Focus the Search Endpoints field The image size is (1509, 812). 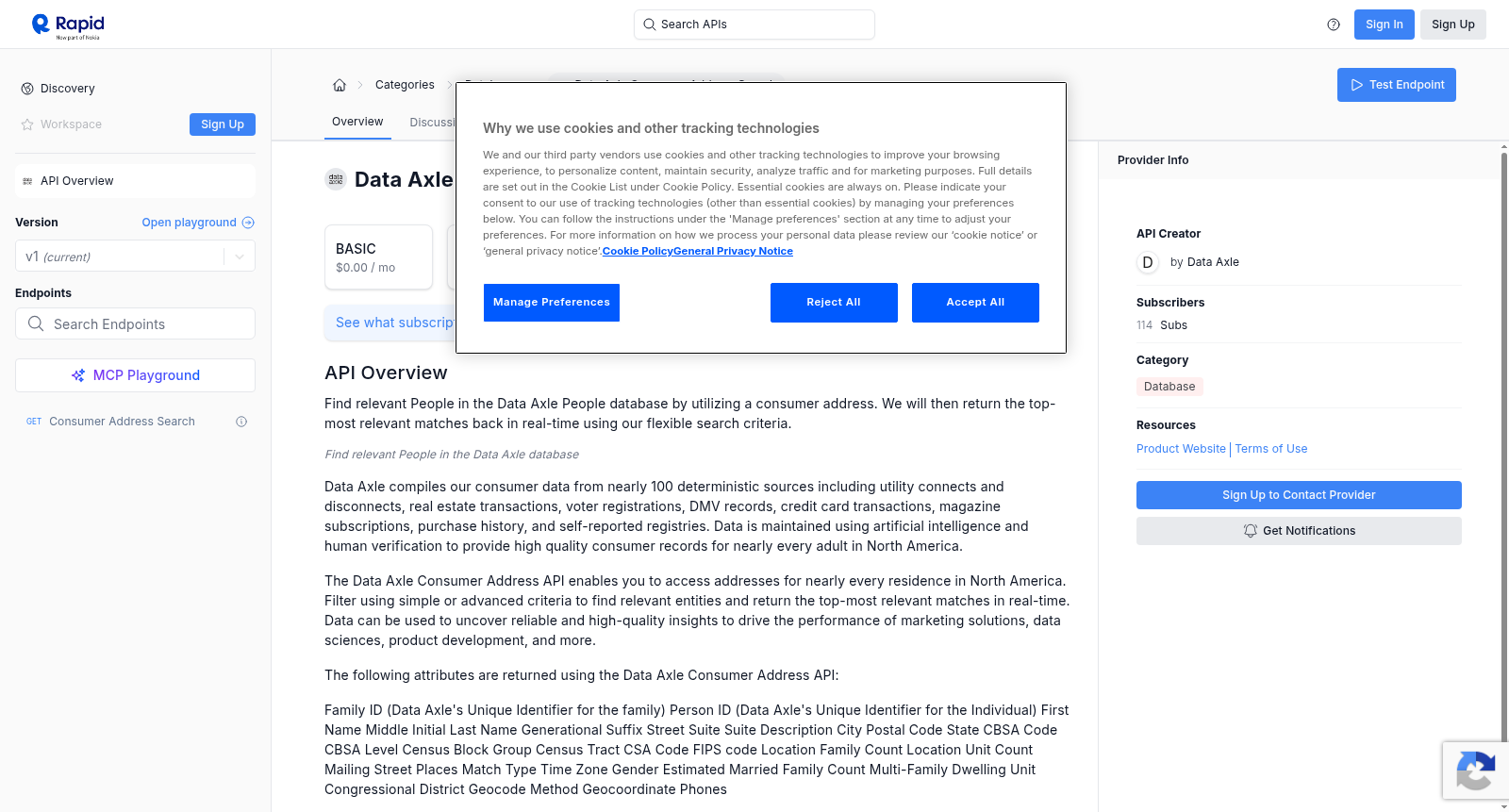click(x=135, y=323)
